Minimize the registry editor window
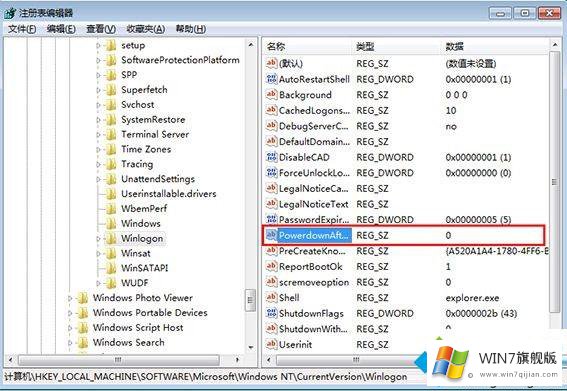Screen dimensions: 567x391 click(x=500, y=13)
